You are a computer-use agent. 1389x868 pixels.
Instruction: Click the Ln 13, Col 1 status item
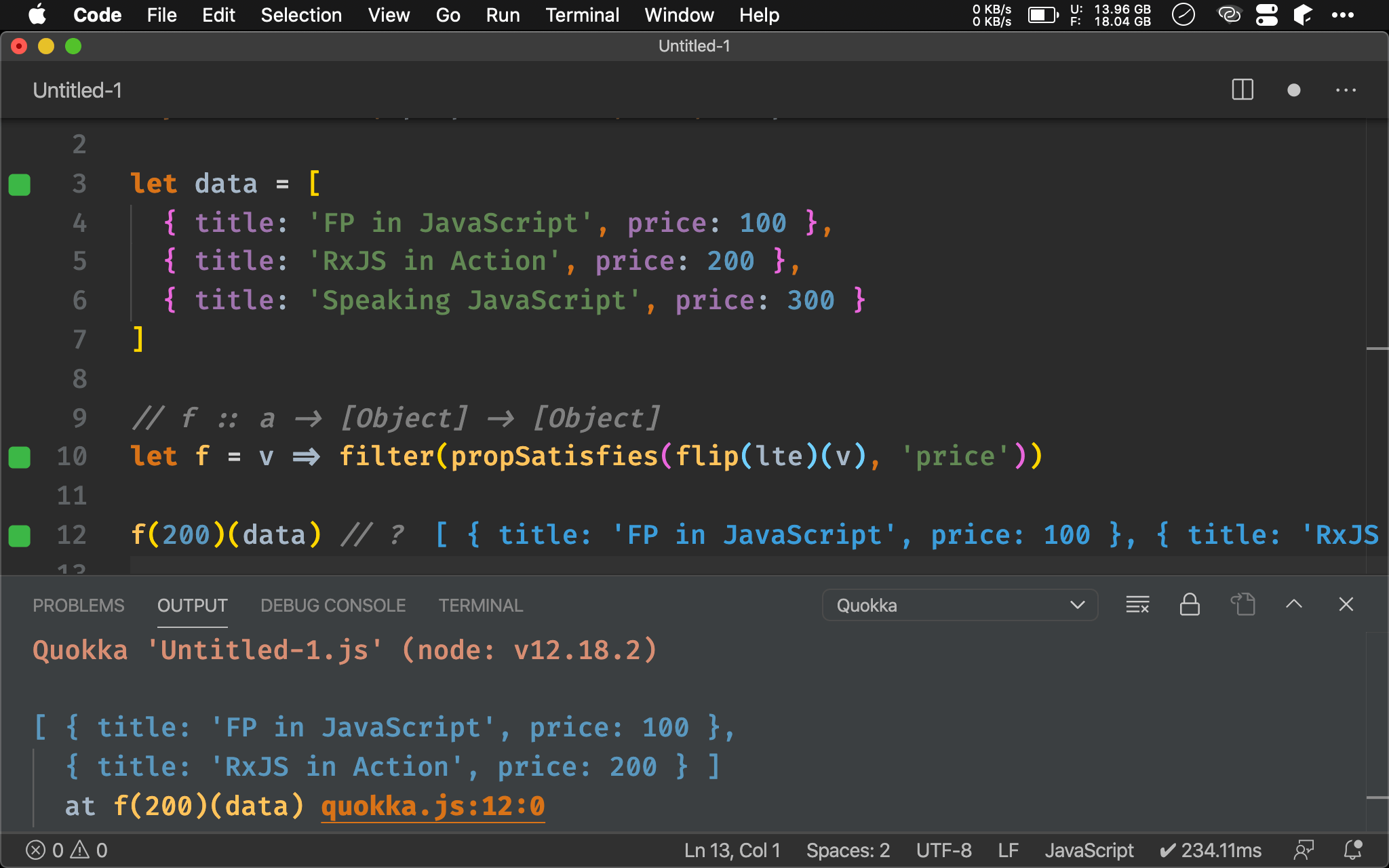[x=732, y=850]
